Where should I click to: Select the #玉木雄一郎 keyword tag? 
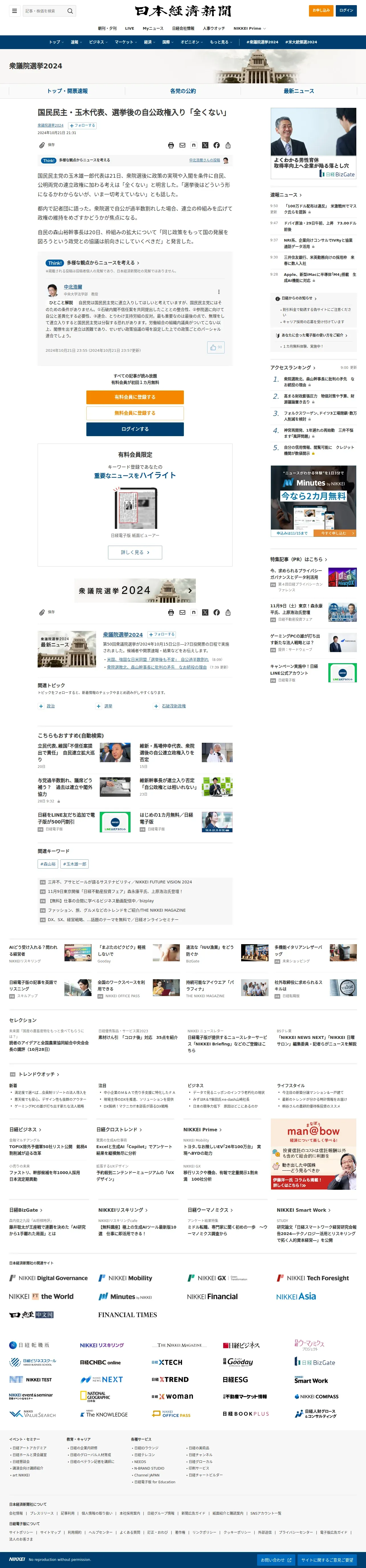coord(74,864)
